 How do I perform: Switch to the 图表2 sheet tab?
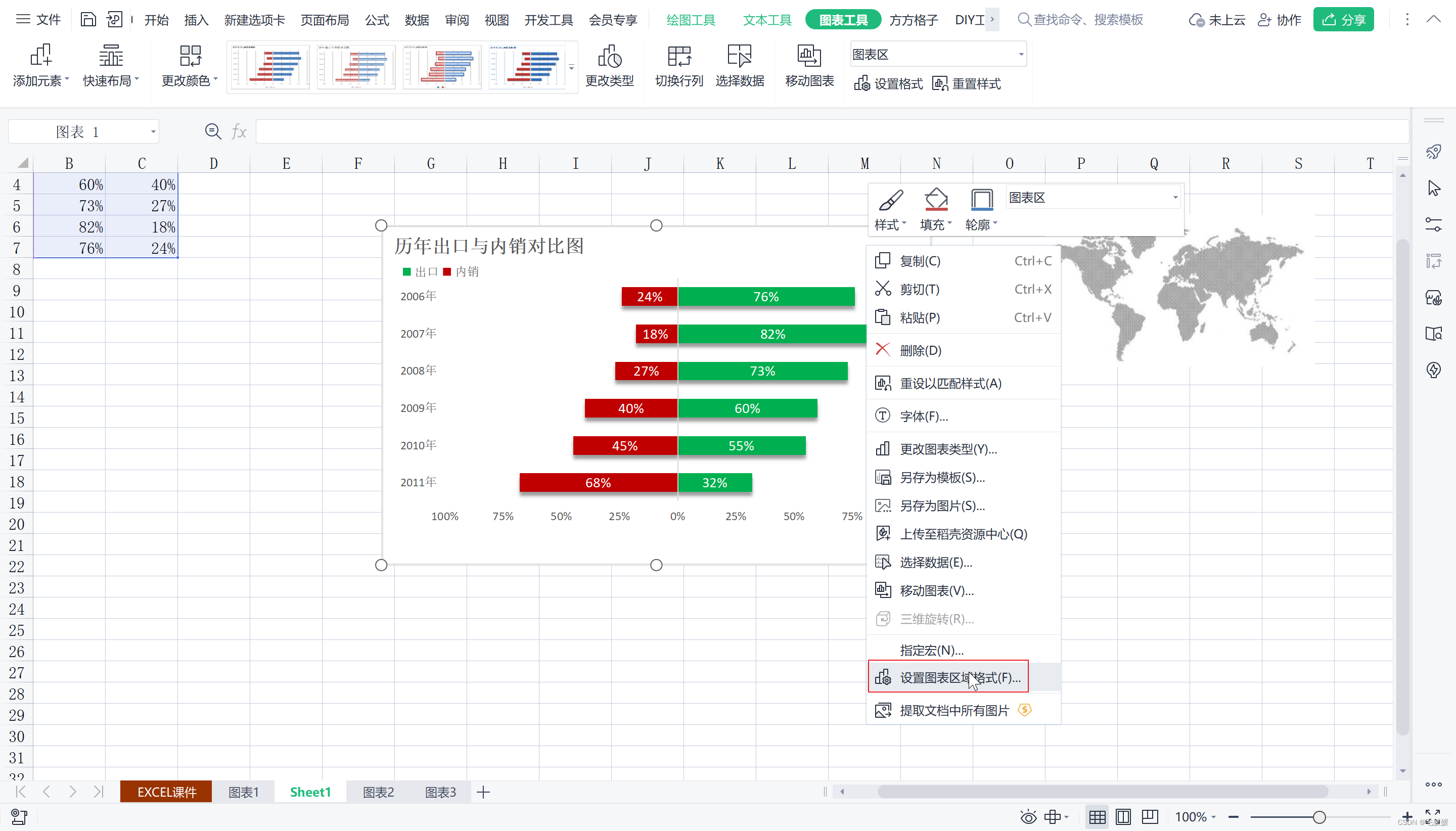point(379,792)
